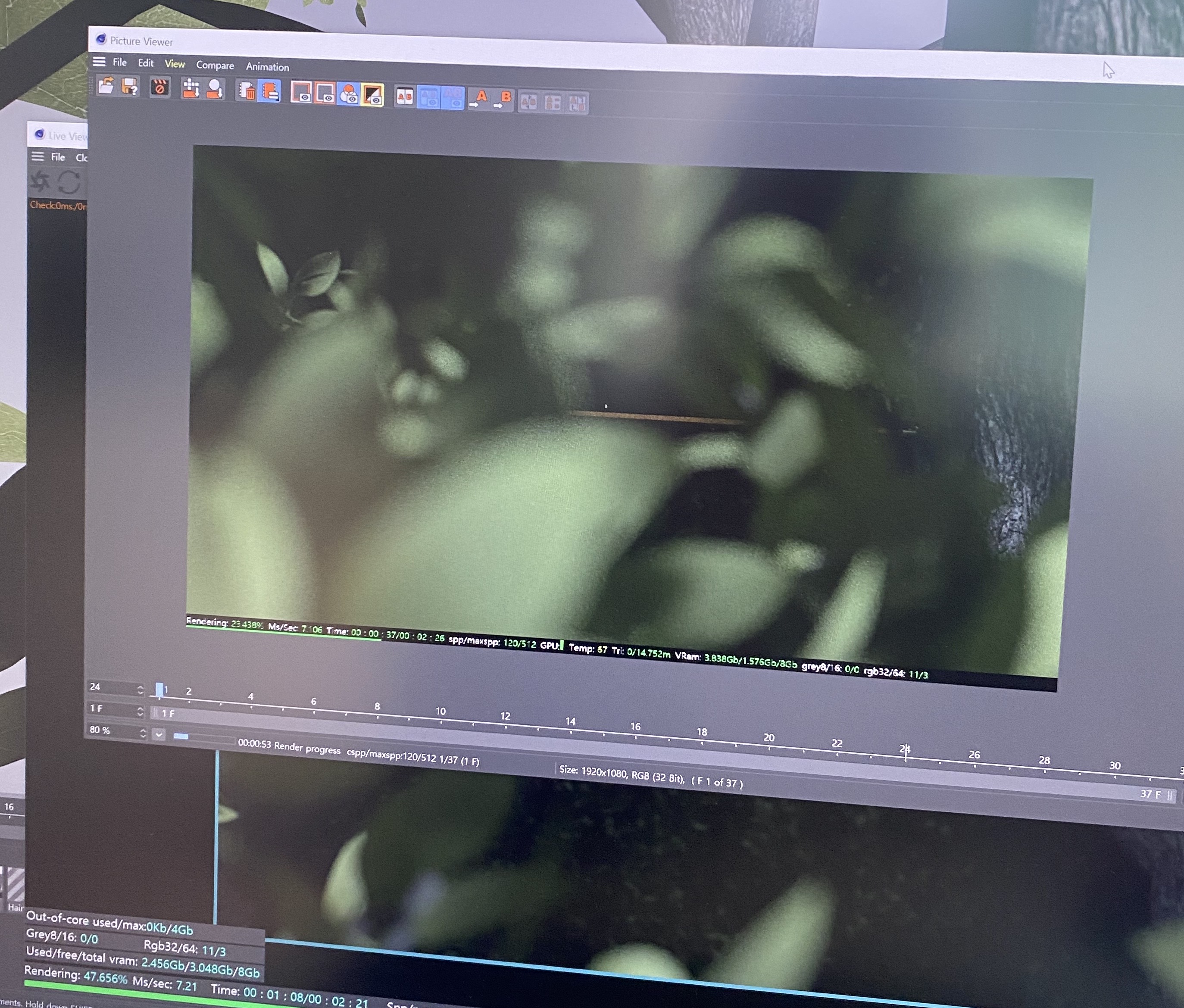1184x1008 pixels.
Task: Open the zoom preset dropdown chevron
Action: click(159, 735)
